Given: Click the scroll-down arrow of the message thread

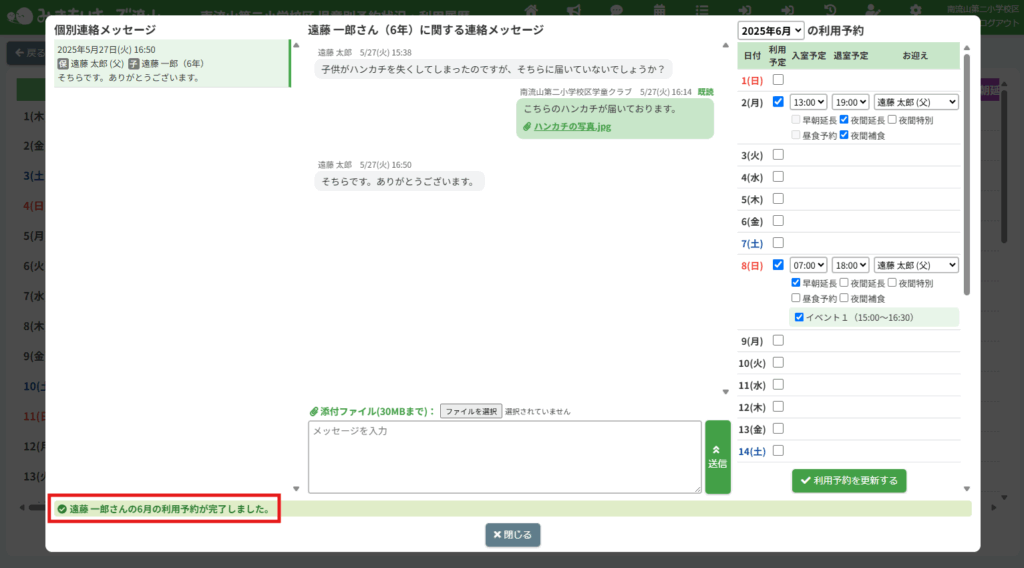Looking at the screenshot, I should [726, 391].
